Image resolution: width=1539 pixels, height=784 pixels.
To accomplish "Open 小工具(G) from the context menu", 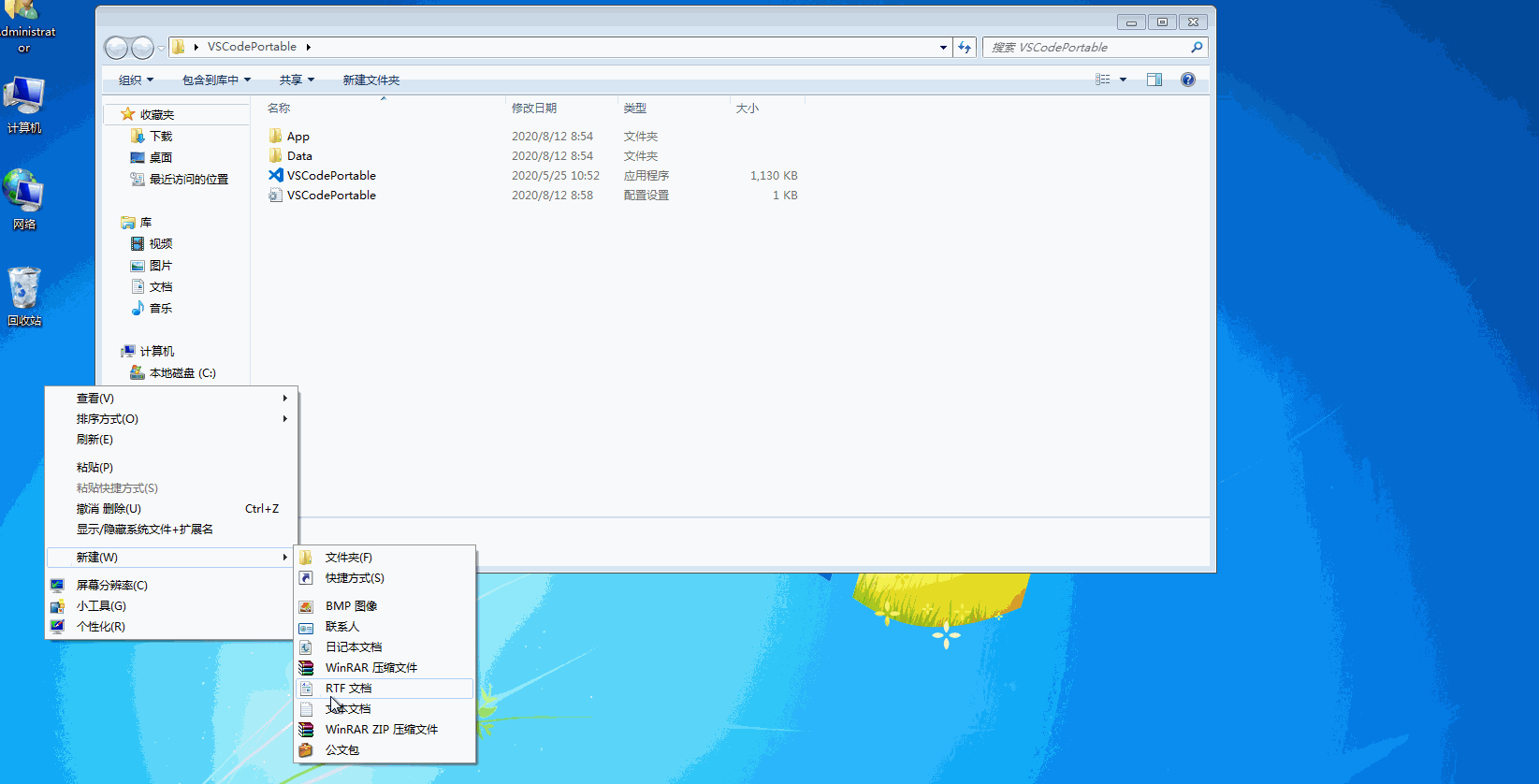I will pos(171,606).
